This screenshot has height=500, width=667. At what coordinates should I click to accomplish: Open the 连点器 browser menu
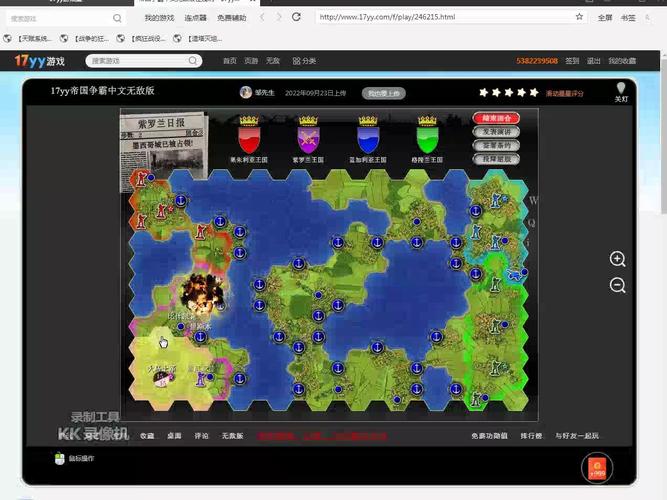(x=195, y=18)
